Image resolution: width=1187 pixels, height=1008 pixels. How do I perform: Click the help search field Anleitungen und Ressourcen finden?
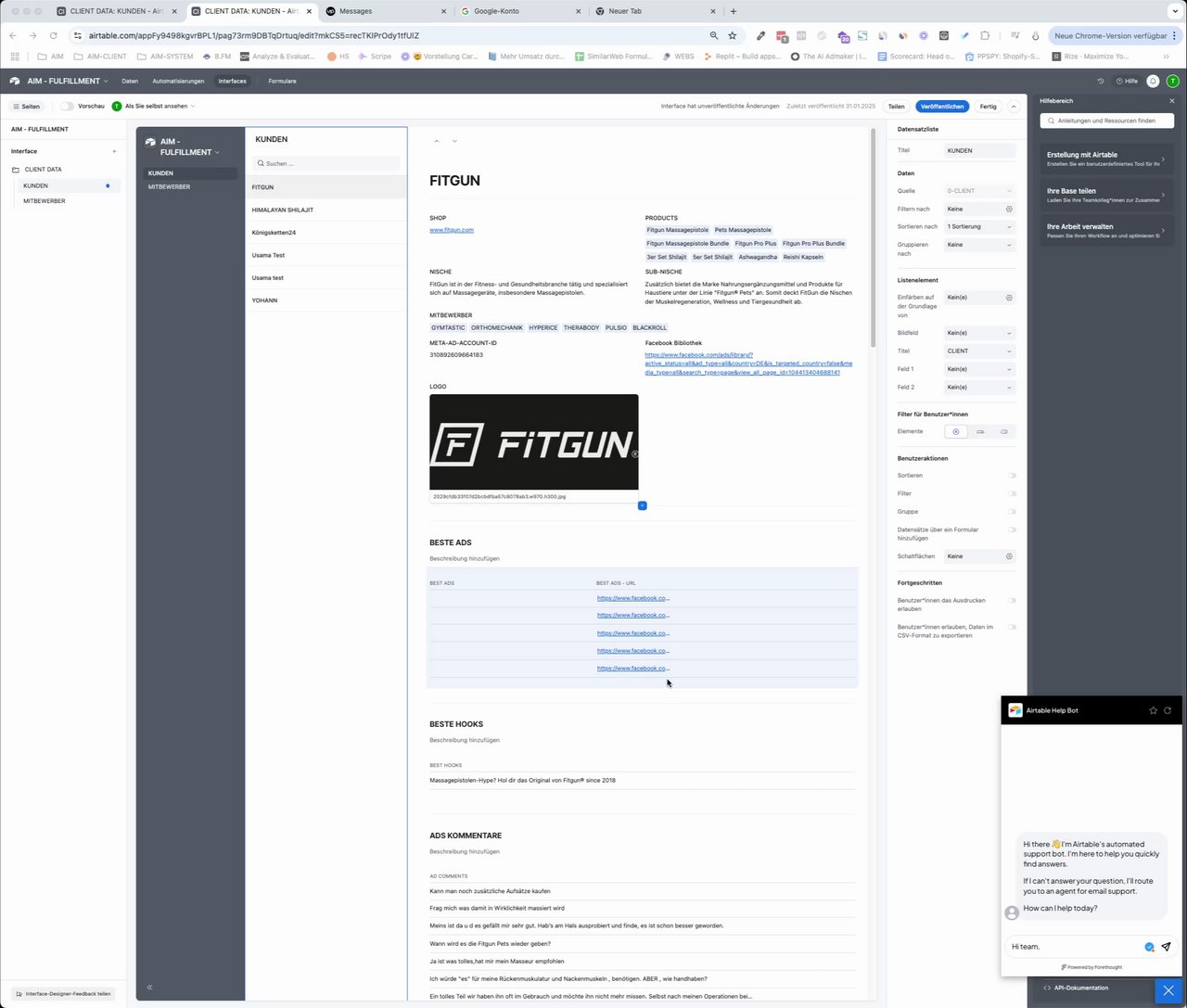(1107, 121)
